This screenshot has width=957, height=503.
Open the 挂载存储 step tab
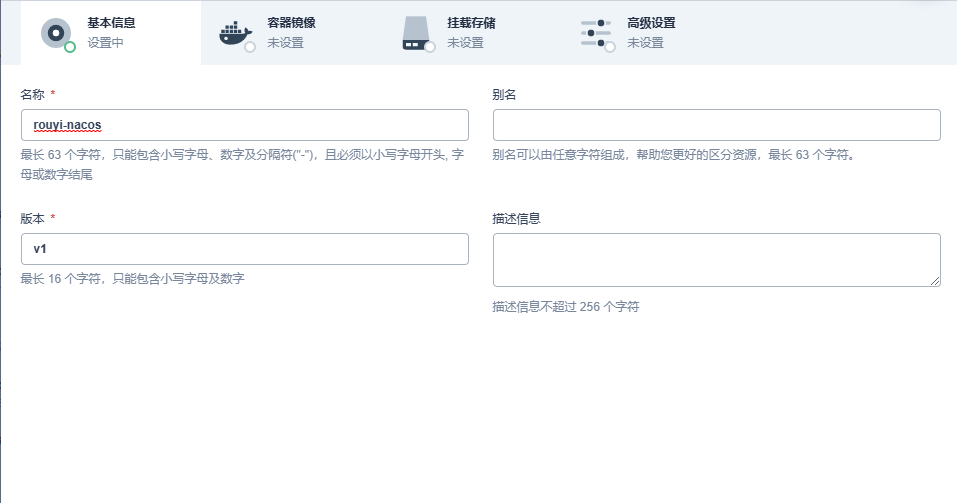(x=471, y=23)
